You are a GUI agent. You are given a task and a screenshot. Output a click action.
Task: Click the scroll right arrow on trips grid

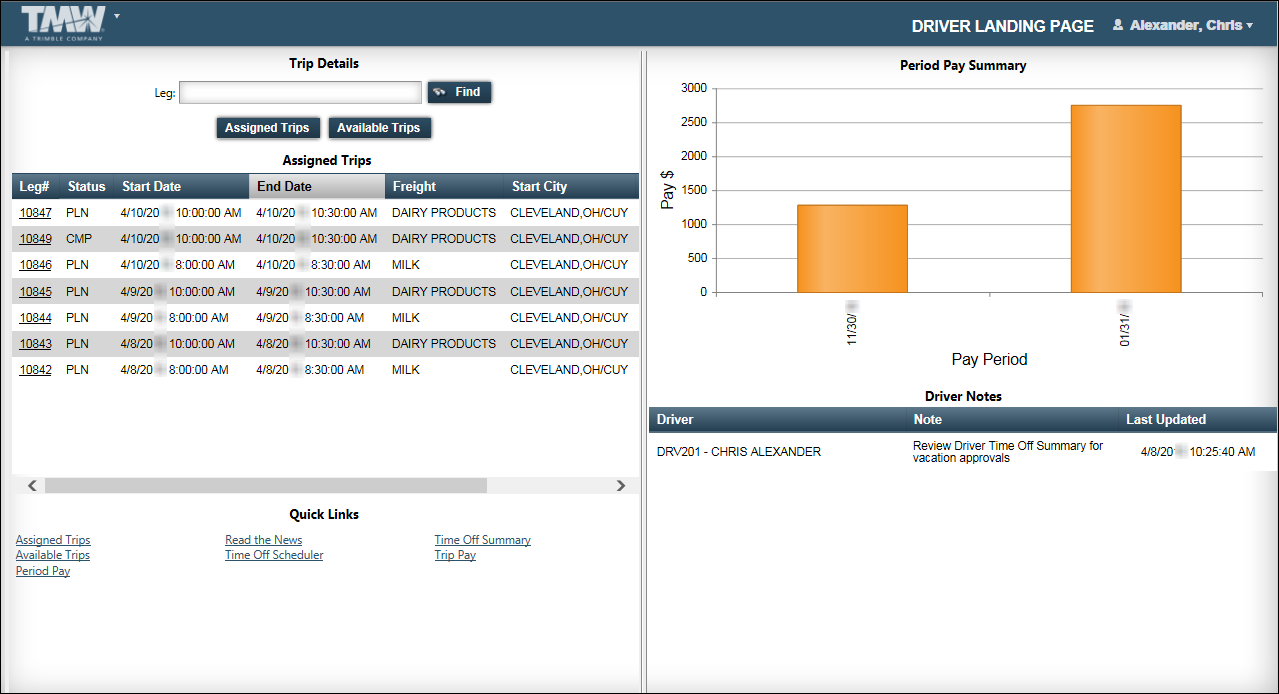coord(620,486)
